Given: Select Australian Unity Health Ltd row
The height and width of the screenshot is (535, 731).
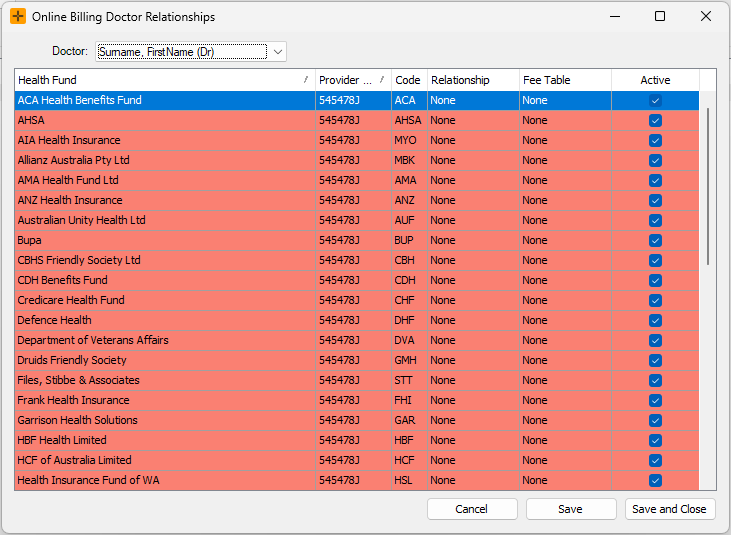Looking at the screenshot, I should 357,220.
